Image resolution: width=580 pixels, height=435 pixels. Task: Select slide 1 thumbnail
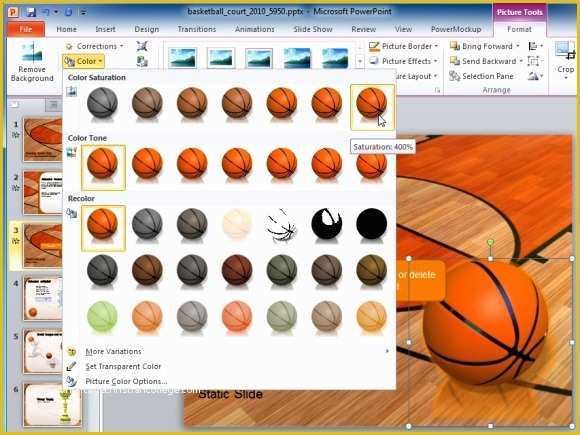pyautogui.click(x=43, y=139)
